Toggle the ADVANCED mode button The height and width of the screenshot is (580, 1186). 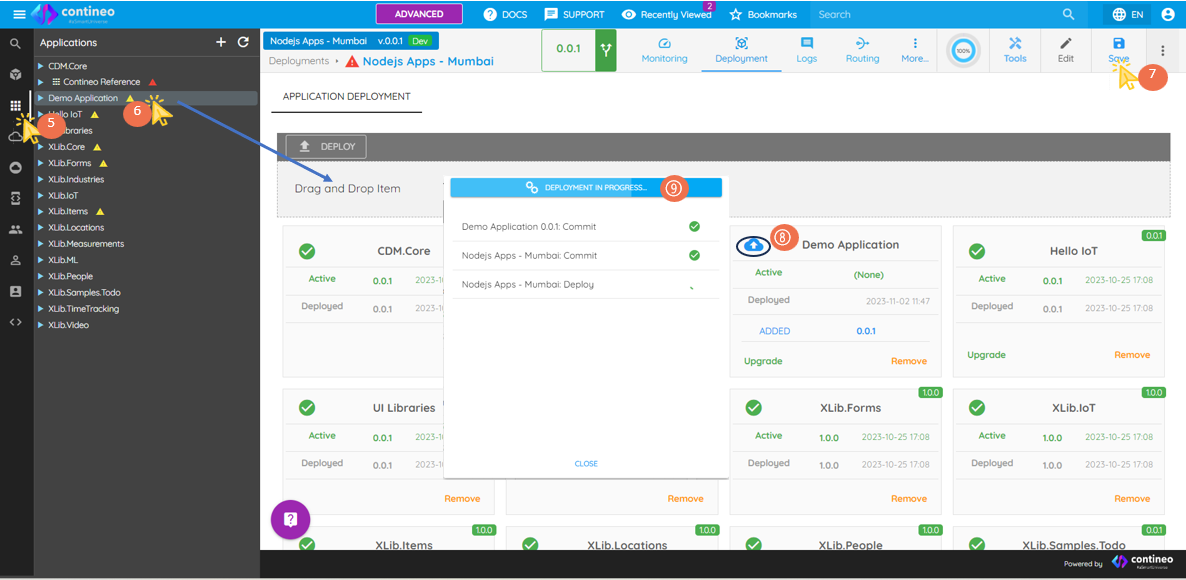pos(419,14)
